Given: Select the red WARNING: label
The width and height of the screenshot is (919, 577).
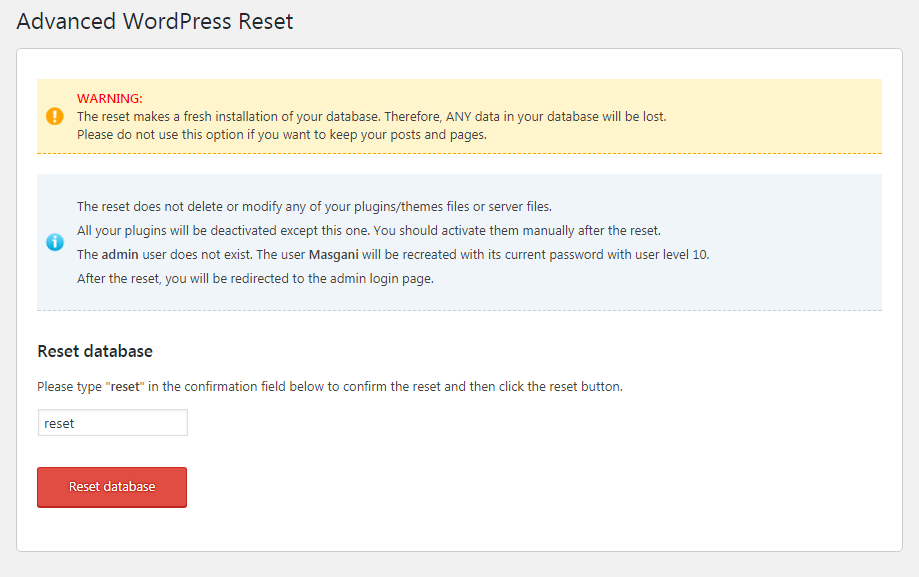Looking at the screenshot, I should (x=110, y=99).
